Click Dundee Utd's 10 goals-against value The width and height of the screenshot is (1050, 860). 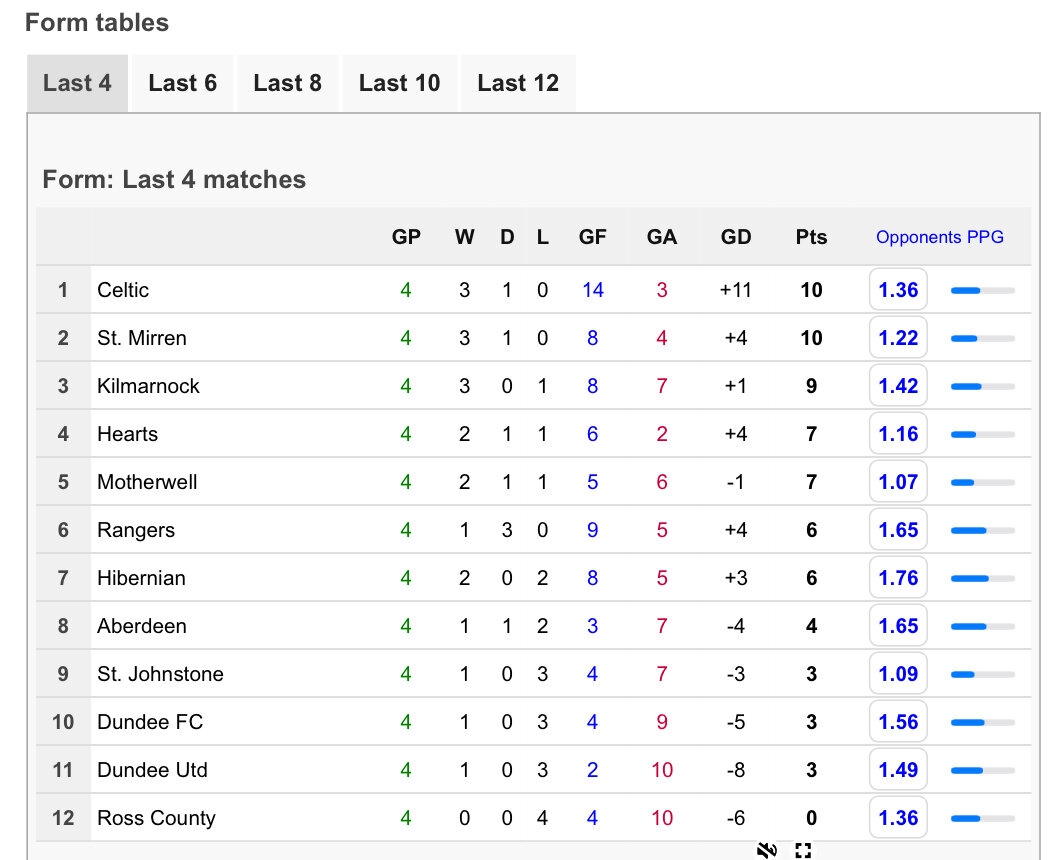pyautogui.click(x=662, y=770)
